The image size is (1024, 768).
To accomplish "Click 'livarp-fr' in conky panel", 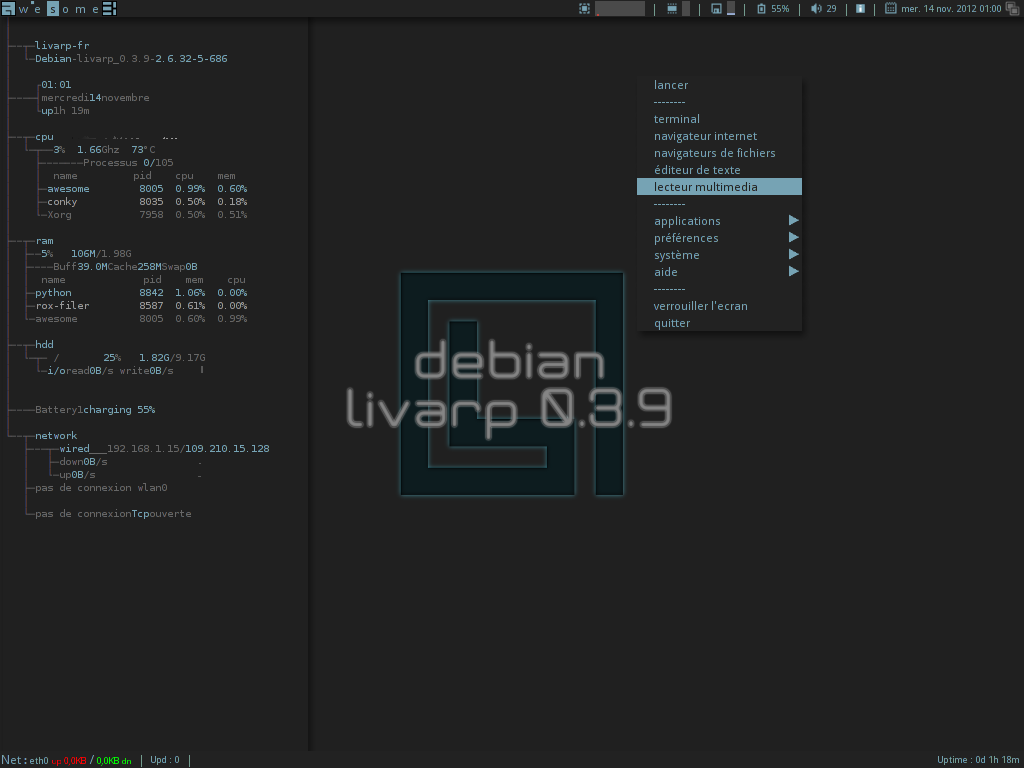I will pyautogui.click(x=62, y=46).
